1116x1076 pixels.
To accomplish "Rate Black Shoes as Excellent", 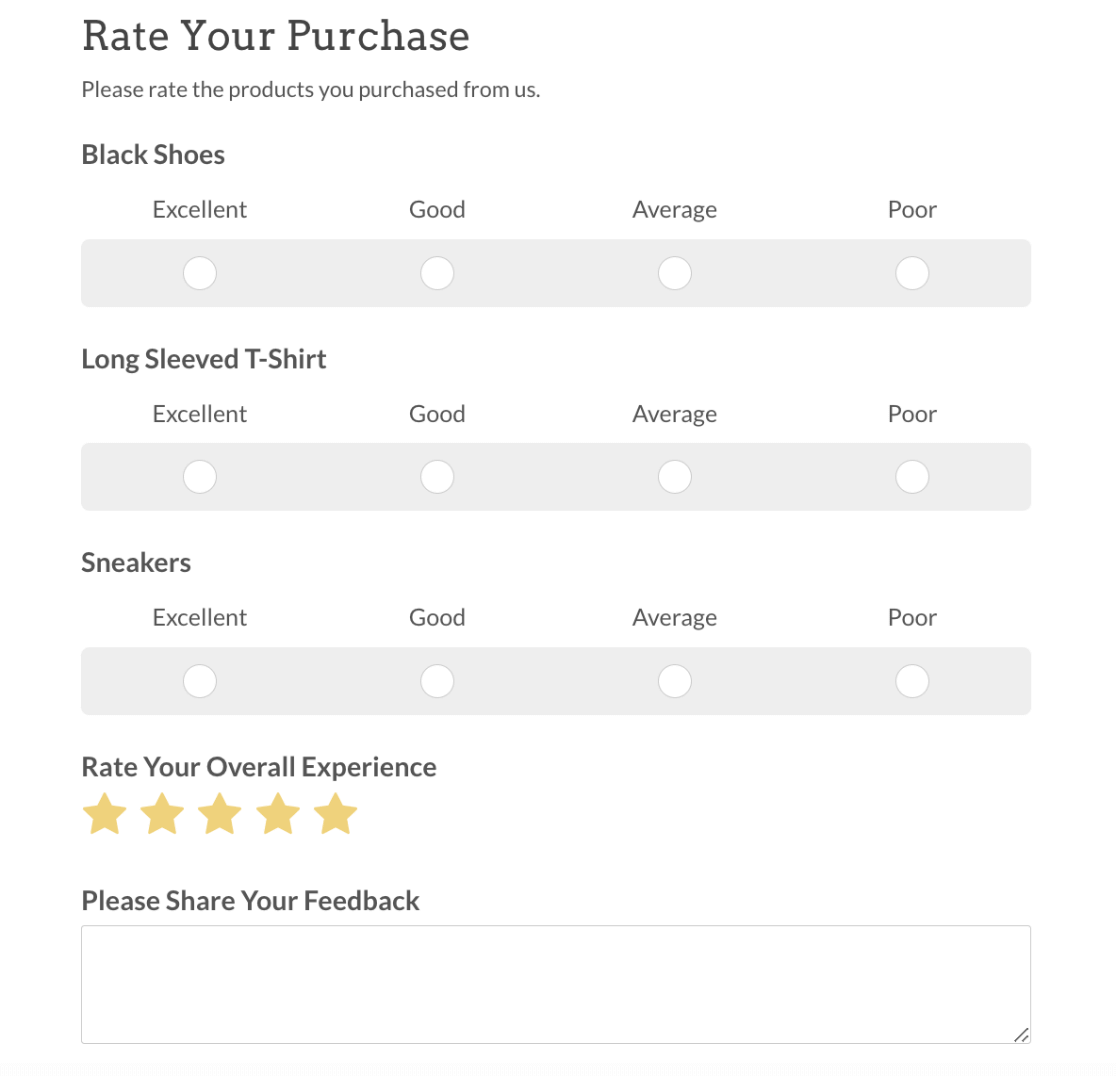I will [200, 273].
